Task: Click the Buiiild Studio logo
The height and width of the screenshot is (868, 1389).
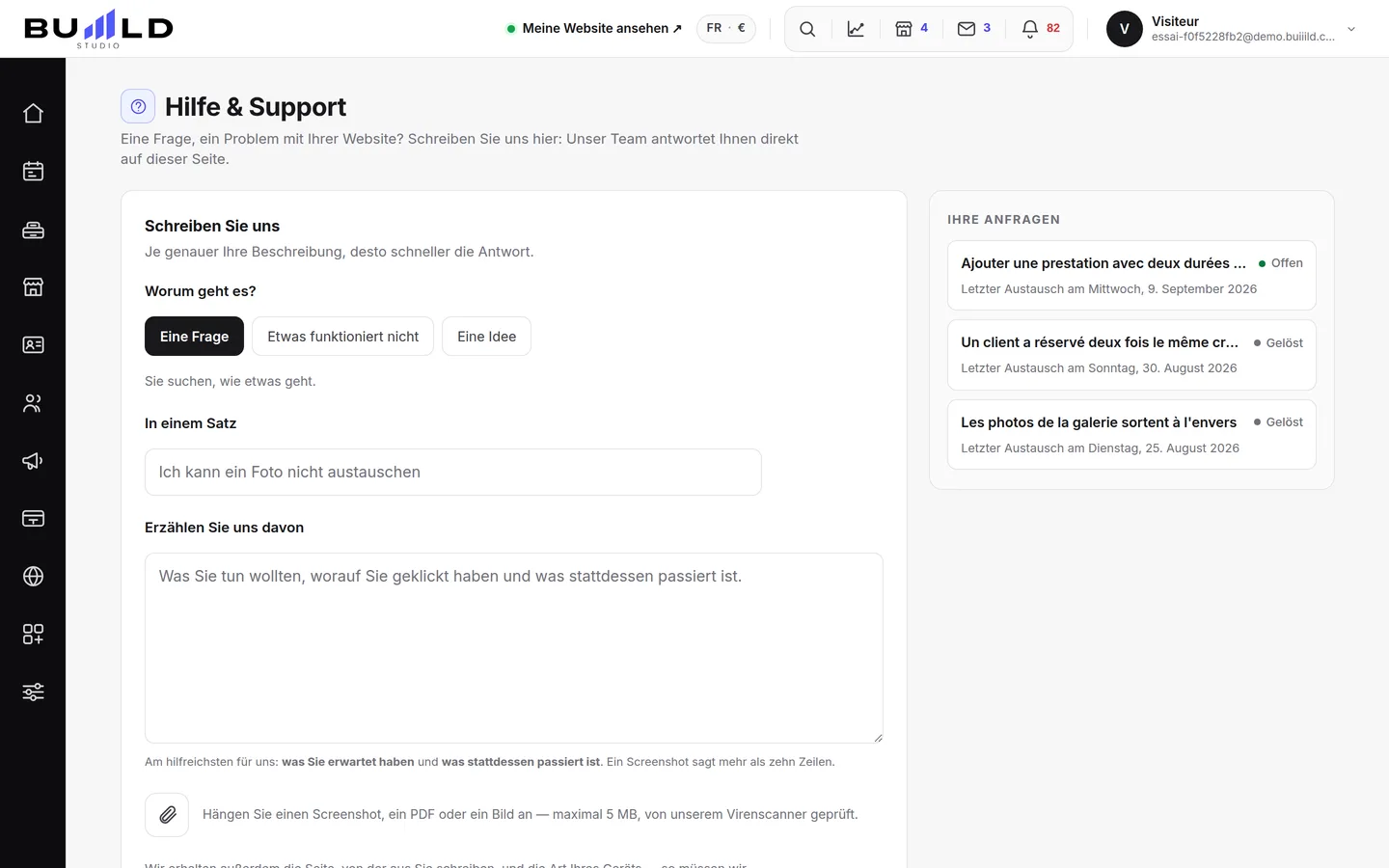Action: (98, 29)
